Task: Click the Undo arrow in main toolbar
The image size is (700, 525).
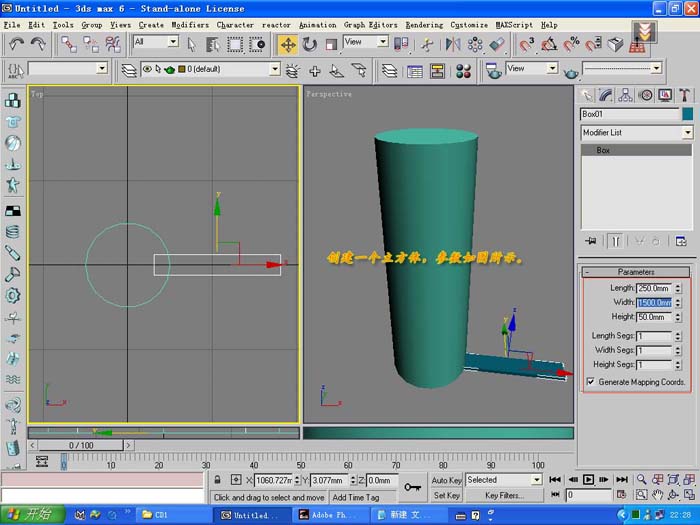Action: click(17, 44)
